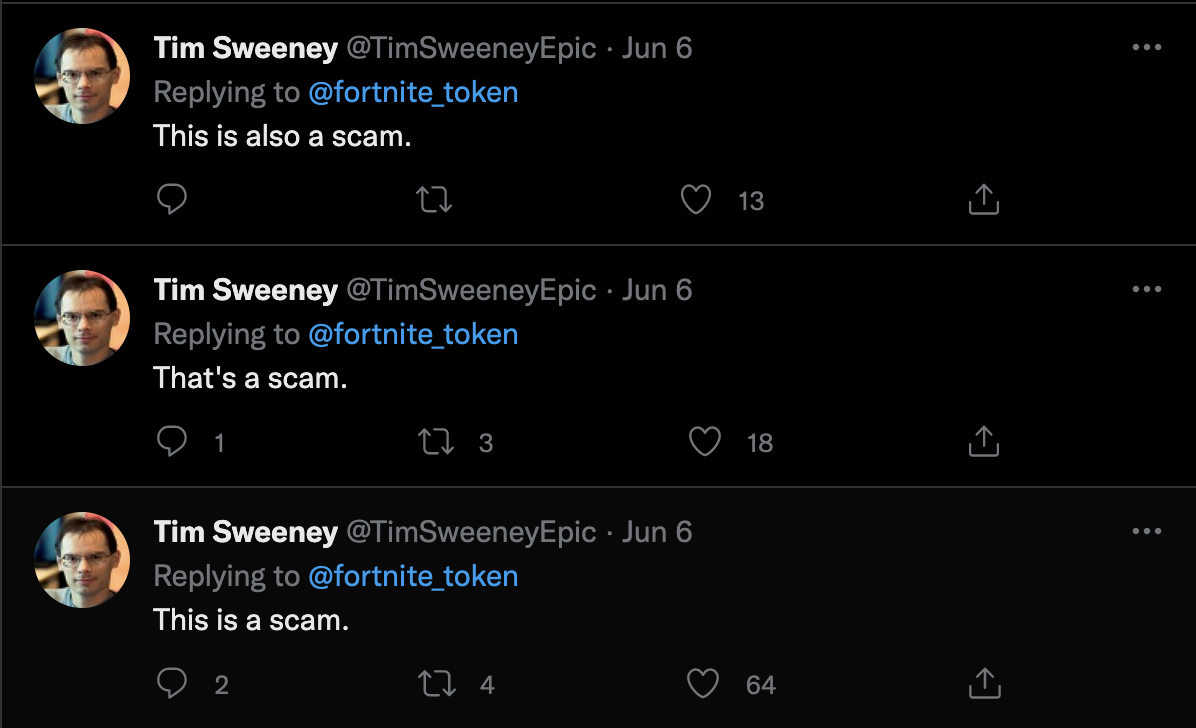The height and width of the screenshot is (728, 1196).
Task: Open @fortnite_token link in the bottom tweet
Action: pyautogui.click(x=413, y=576)
